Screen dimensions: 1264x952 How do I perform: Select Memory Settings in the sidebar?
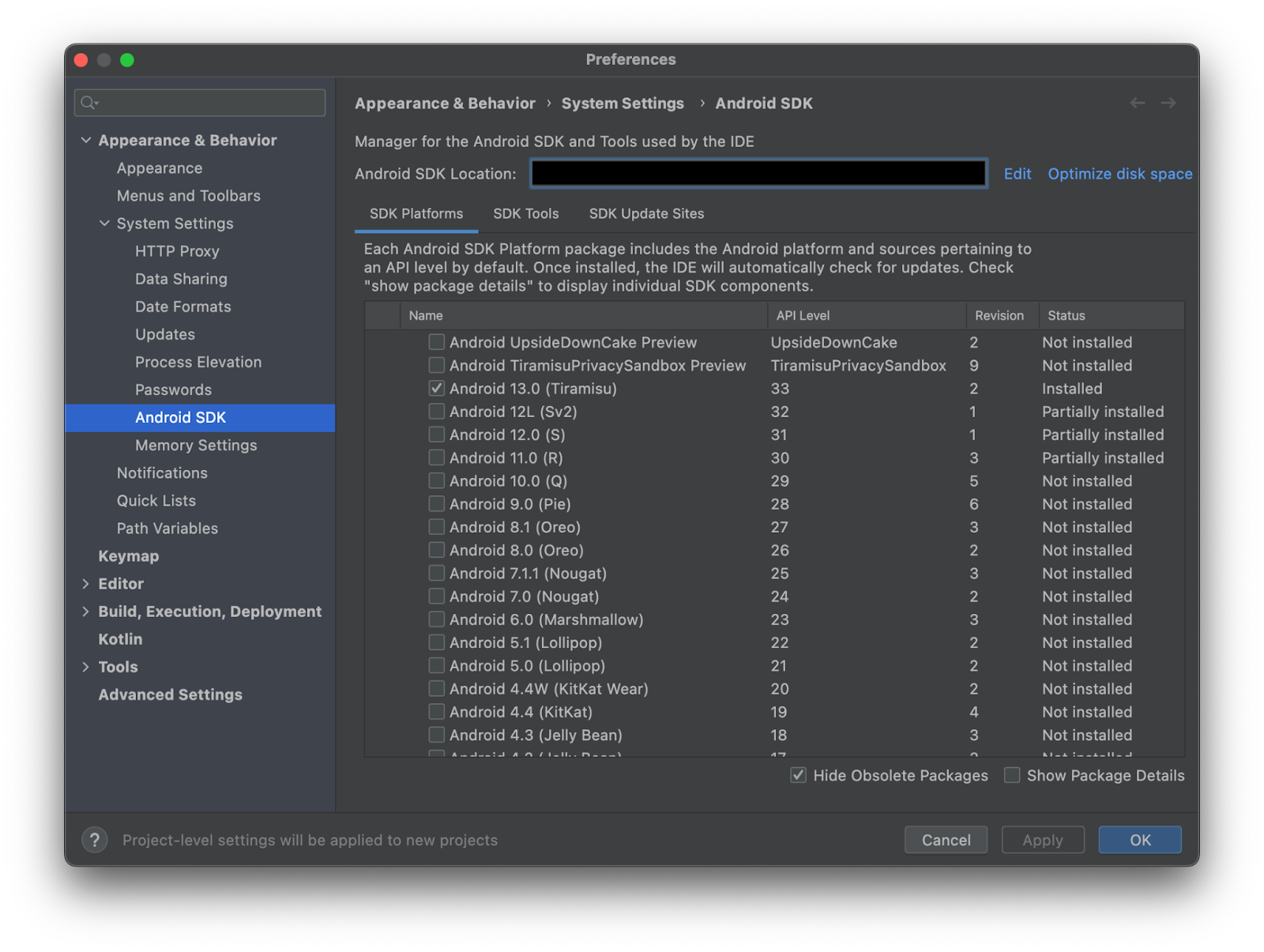pos(195,445)
